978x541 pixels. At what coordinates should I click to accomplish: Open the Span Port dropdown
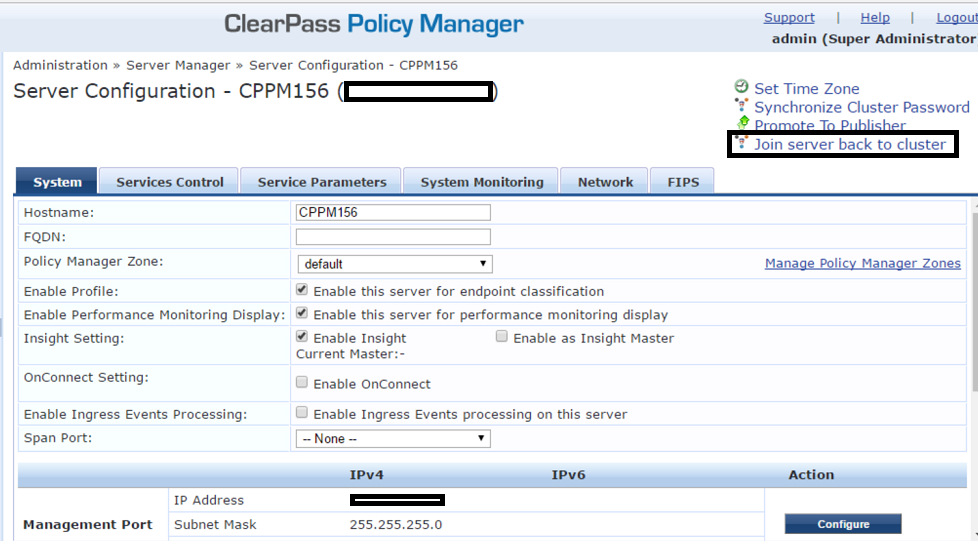pos(393,439)
